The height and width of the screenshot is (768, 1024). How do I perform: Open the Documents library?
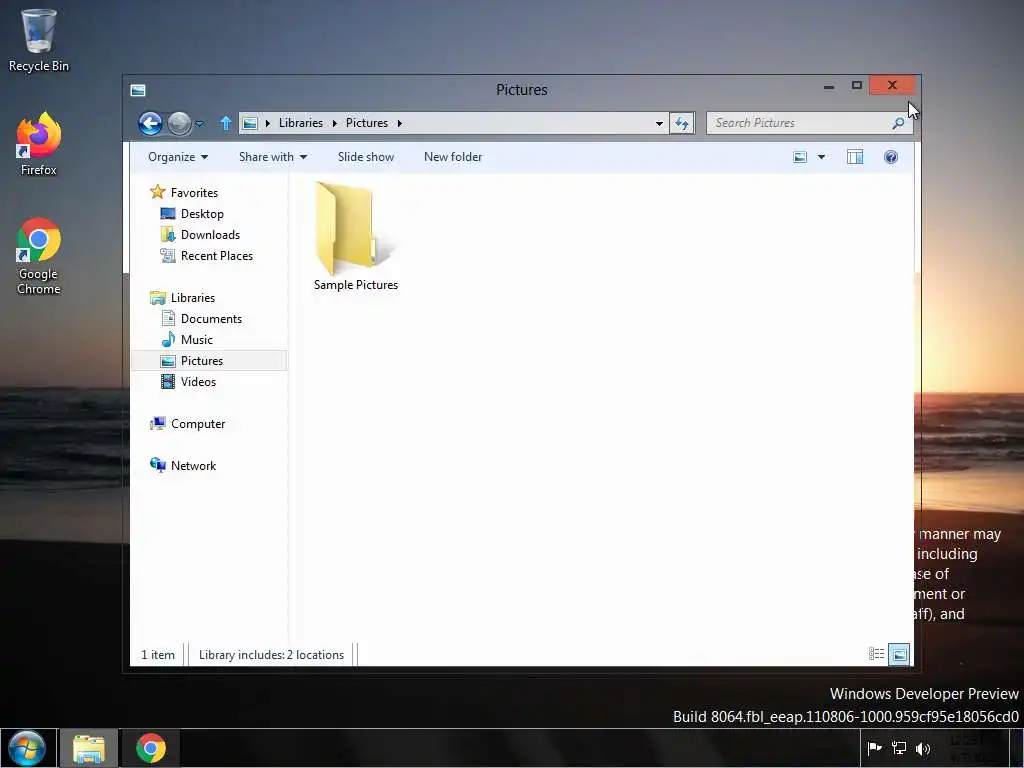(201, 318)
